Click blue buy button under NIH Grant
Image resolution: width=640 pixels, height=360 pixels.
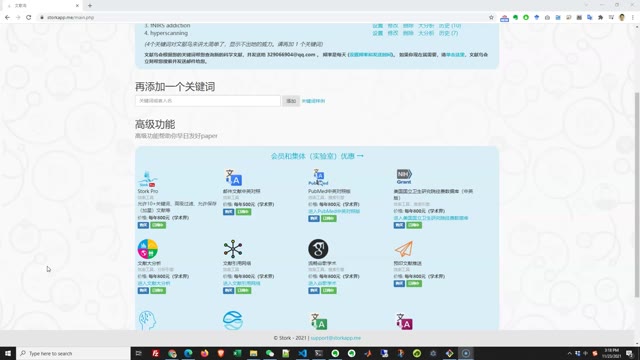[399, 225]
